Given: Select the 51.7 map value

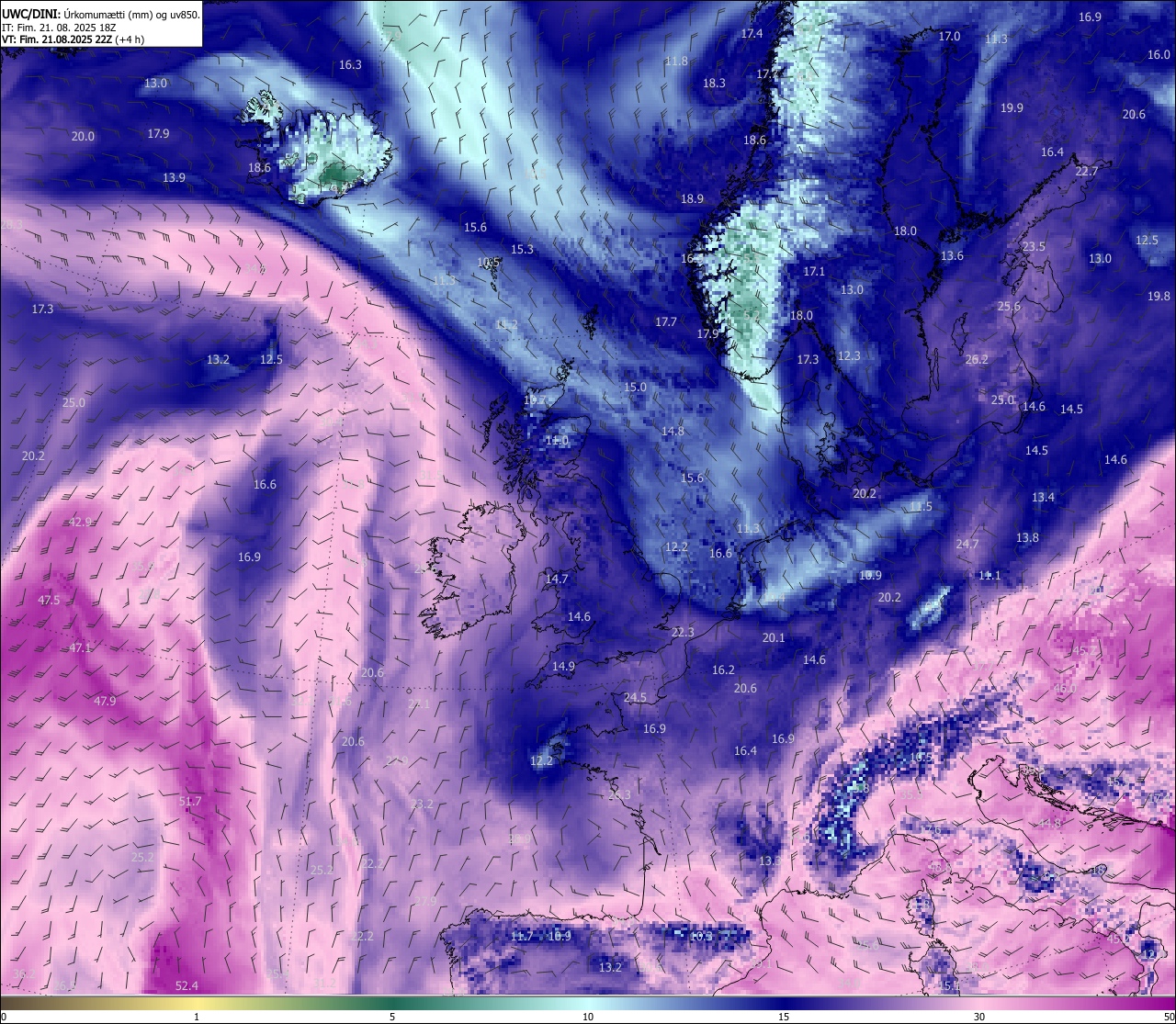Looking at the screenshot, I should click(189, 802).
